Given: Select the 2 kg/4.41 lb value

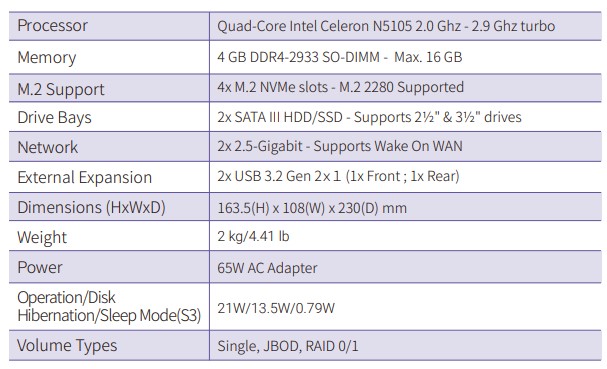Looking at the screenshot, I should pos(253,236).
